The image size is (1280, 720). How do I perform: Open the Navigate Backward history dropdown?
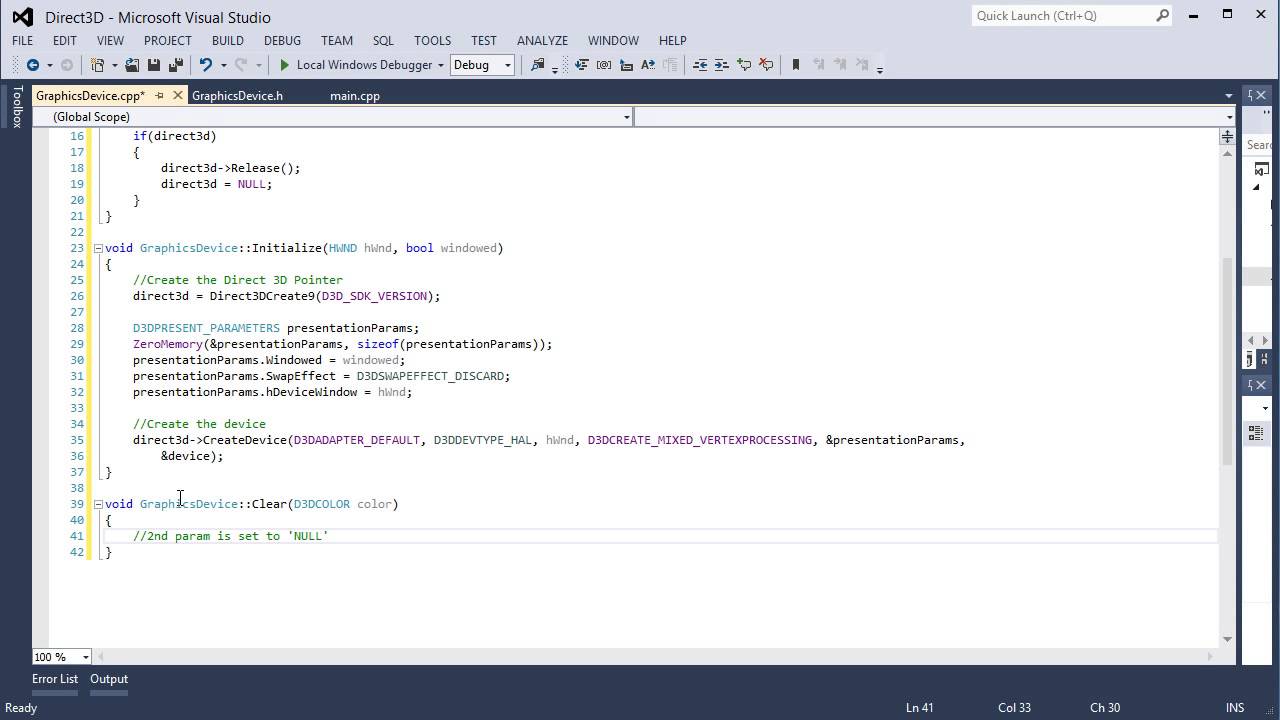49,65
